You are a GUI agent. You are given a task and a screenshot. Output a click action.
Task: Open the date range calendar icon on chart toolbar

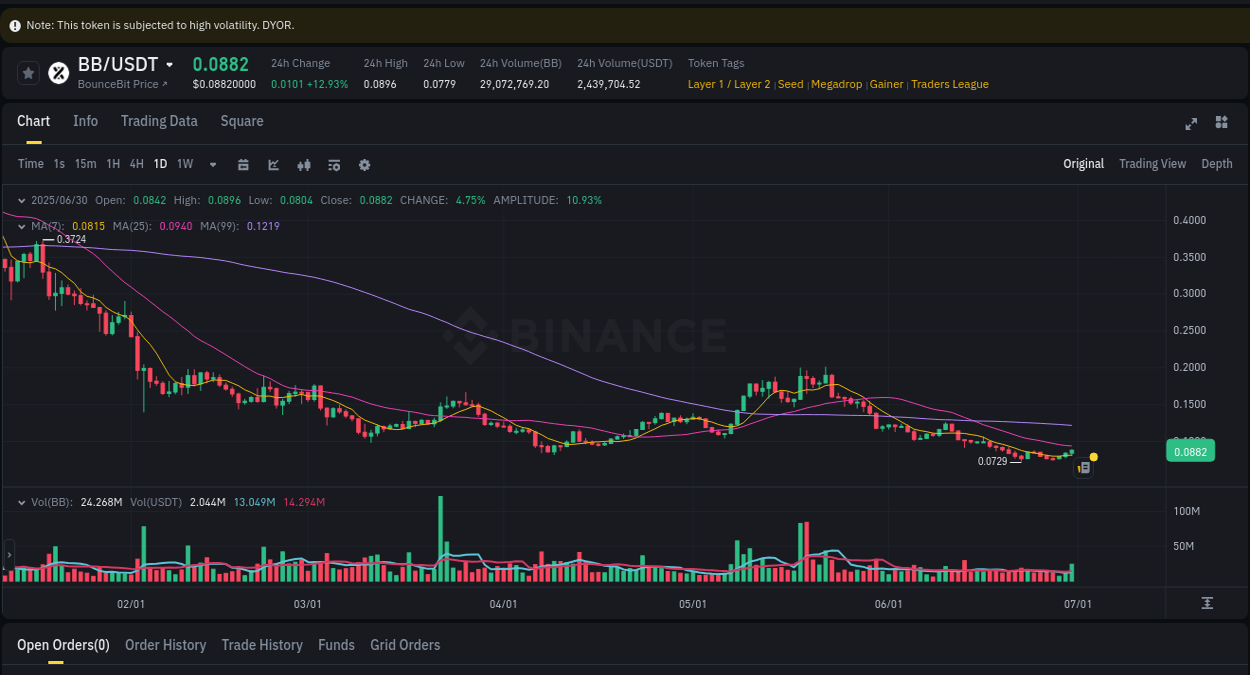coord(243,164)
